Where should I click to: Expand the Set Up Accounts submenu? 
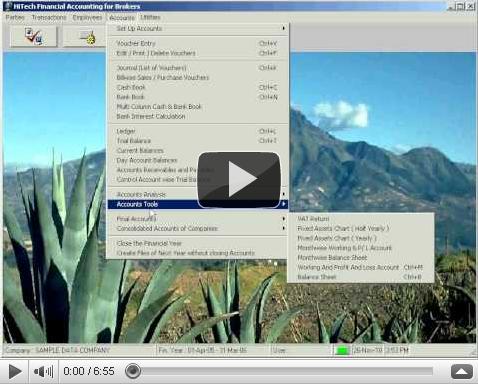(x=198, y=29)
